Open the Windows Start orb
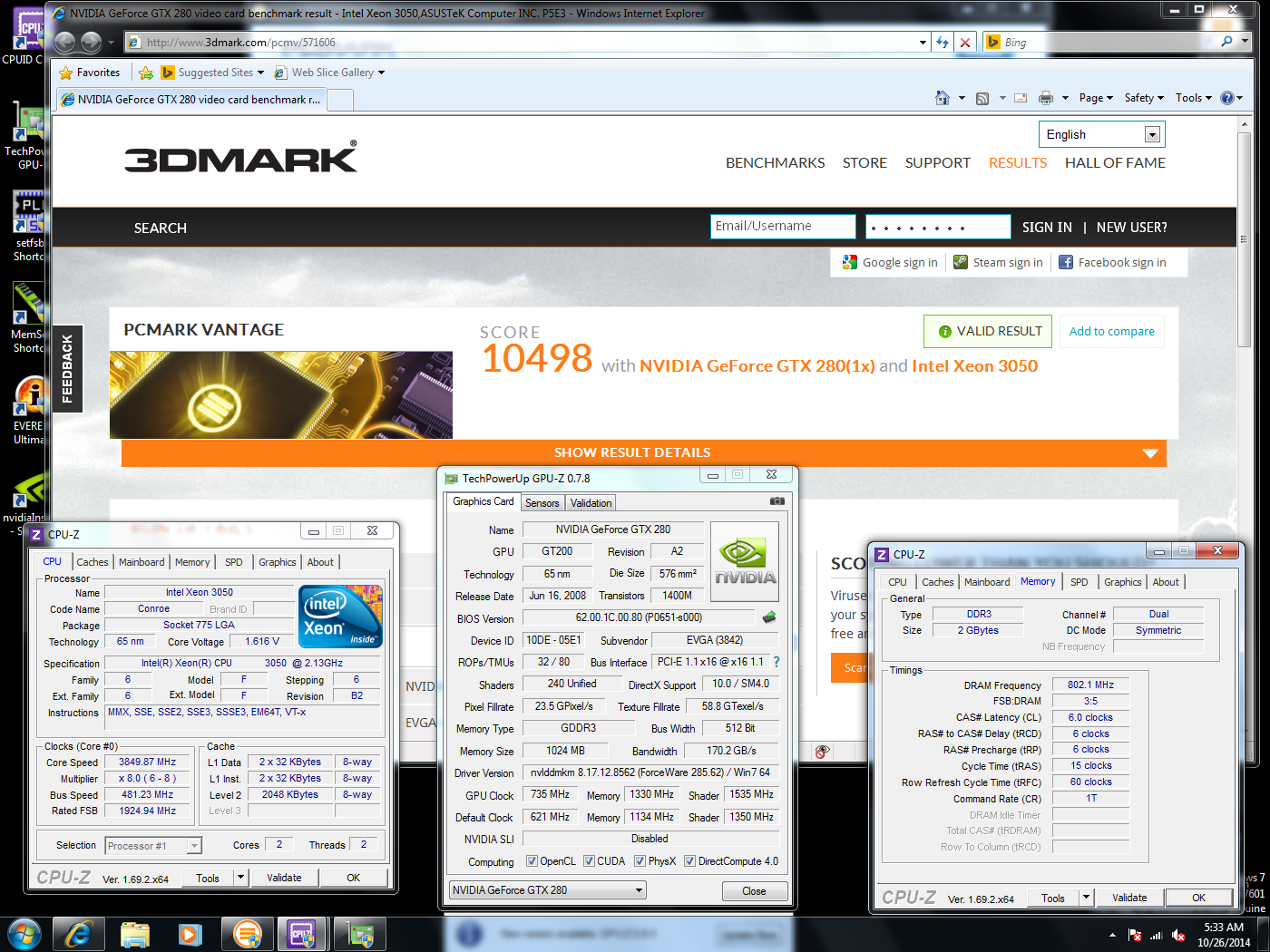The image size is (1270, 952). coord(24,934)
